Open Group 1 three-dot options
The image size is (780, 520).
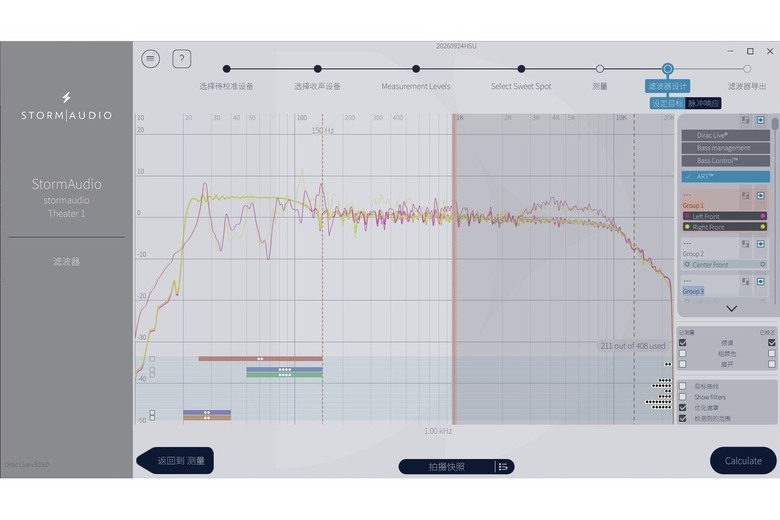[x=687, y=195]
